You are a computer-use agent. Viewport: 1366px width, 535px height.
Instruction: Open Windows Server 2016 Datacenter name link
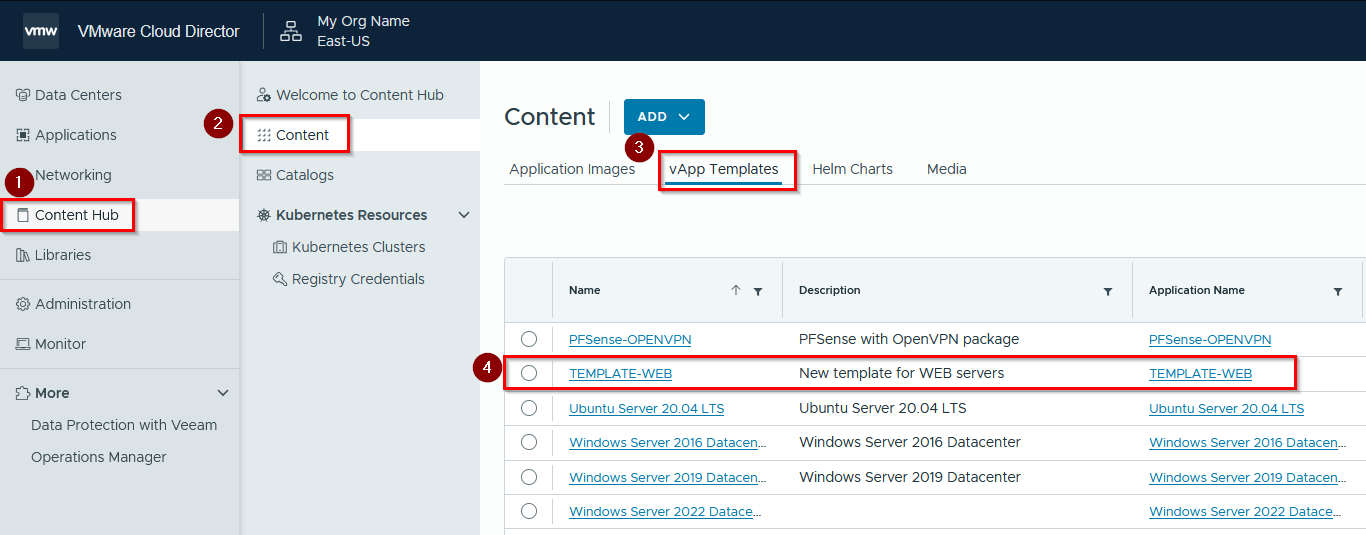pyautogui.click(x=668, y=442)
